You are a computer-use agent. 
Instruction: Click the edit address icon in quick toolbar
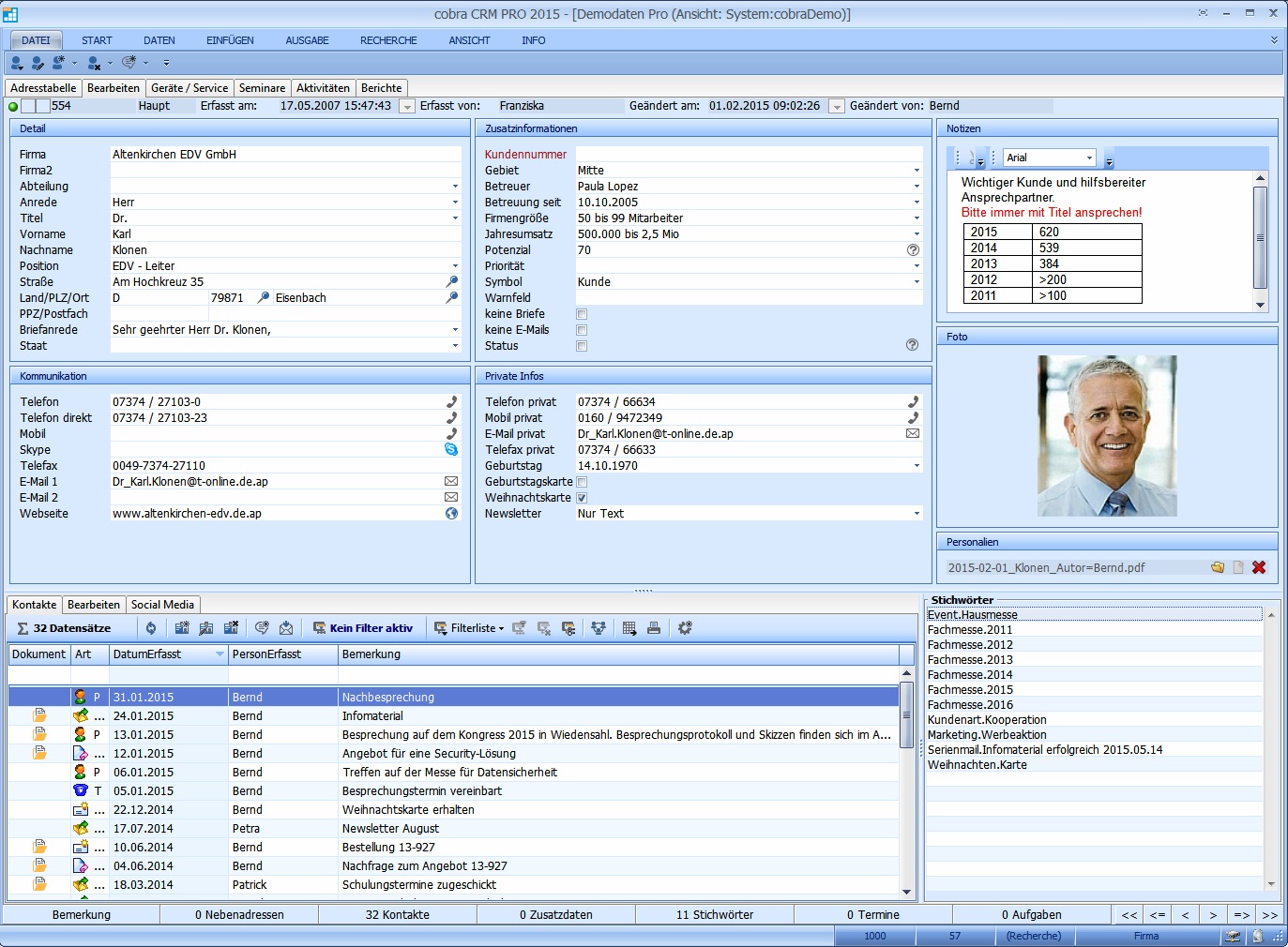coord(38,63)
